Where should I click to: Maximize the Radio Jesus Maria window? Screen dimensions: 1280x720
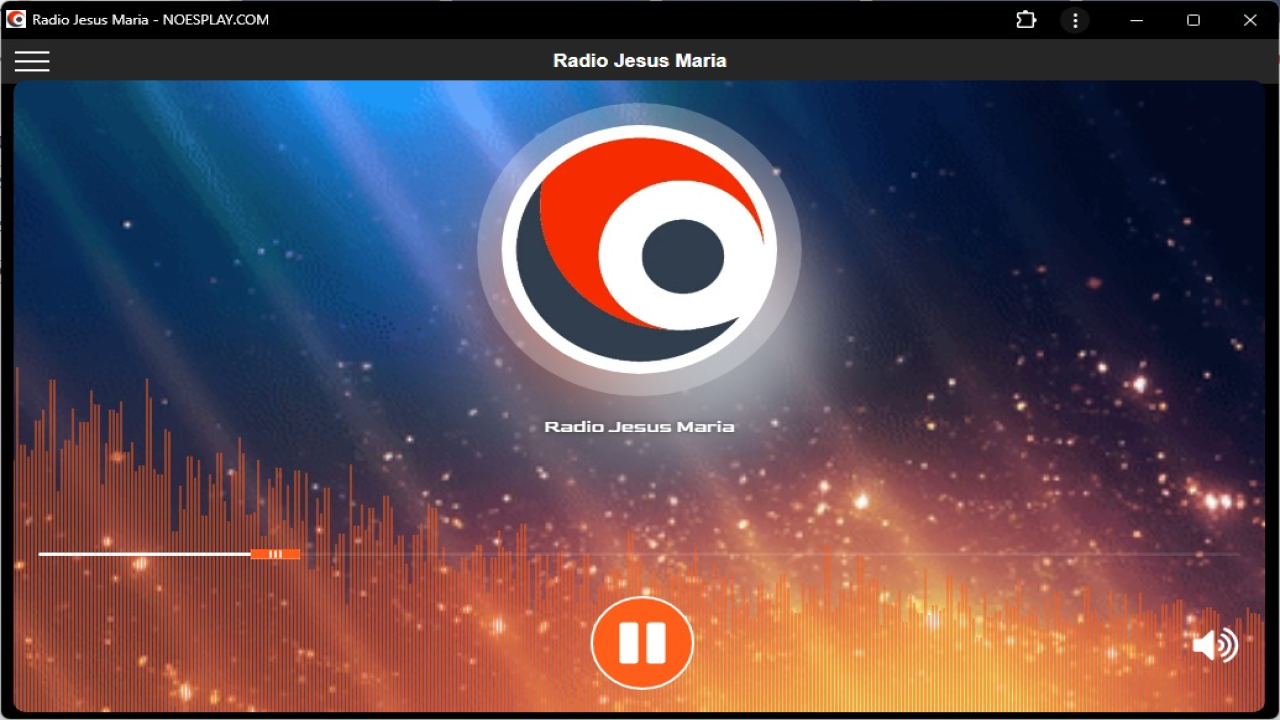click(1193, 20)
